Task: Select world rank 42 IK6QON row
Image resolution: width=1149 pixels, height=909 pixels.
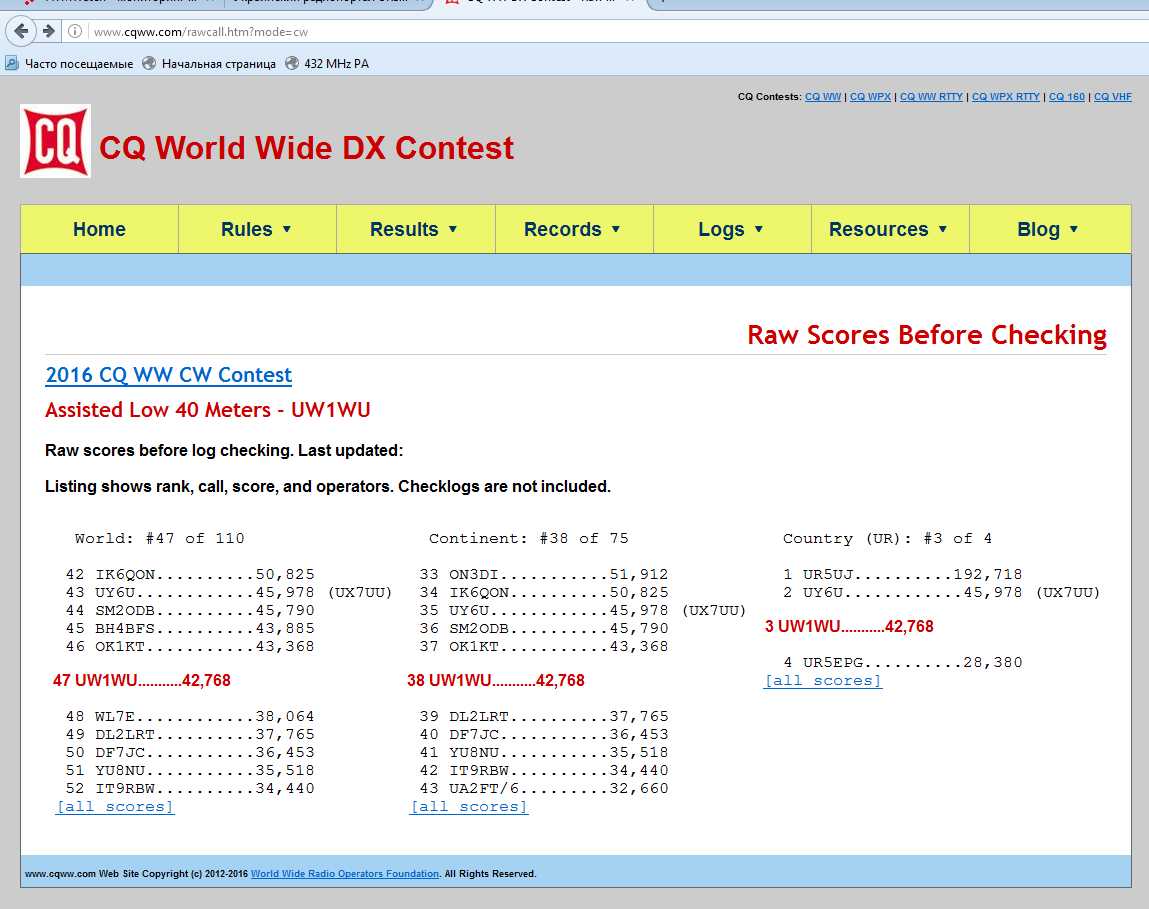Action: [x=190, y=574]
